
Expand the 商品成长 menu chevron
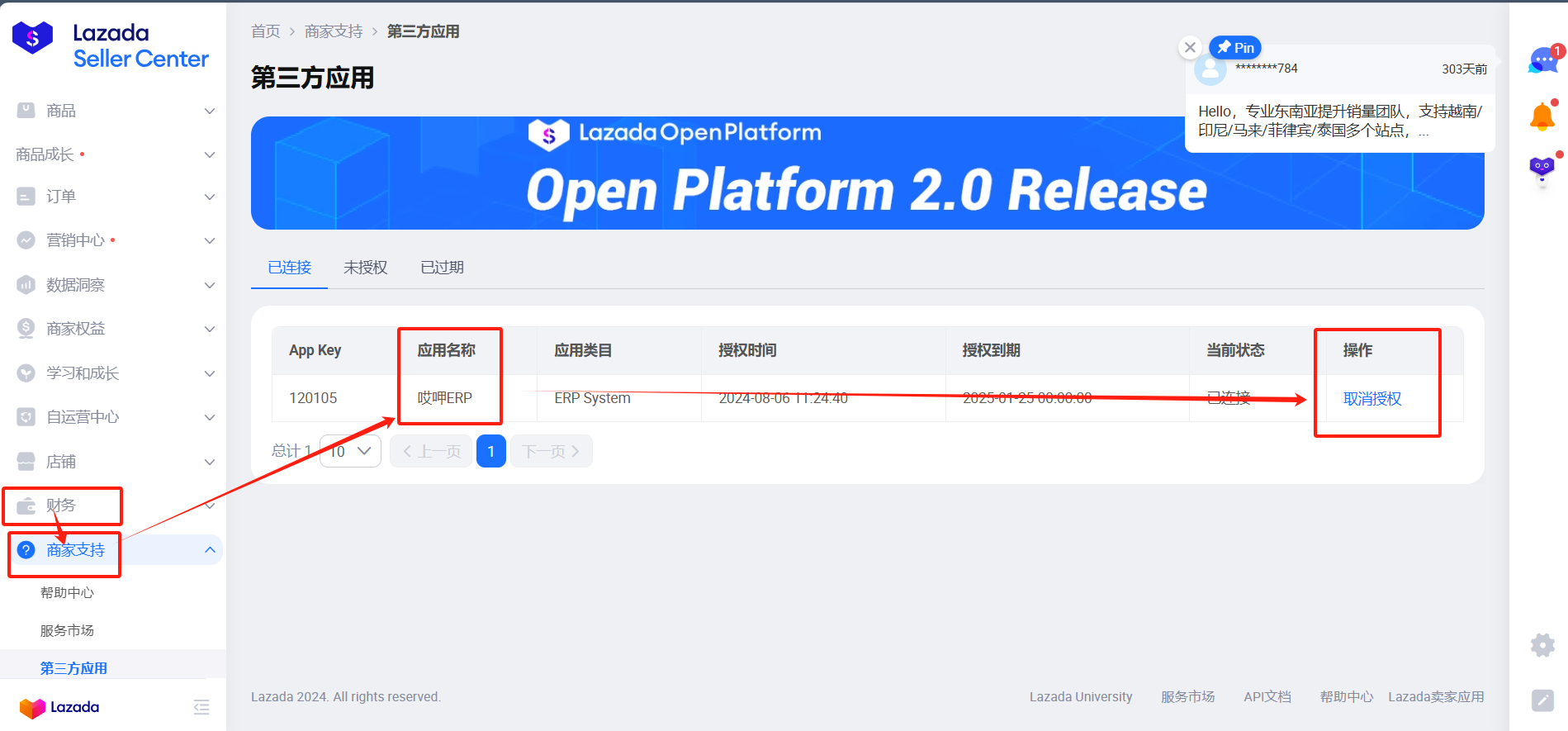pos(210,154)
